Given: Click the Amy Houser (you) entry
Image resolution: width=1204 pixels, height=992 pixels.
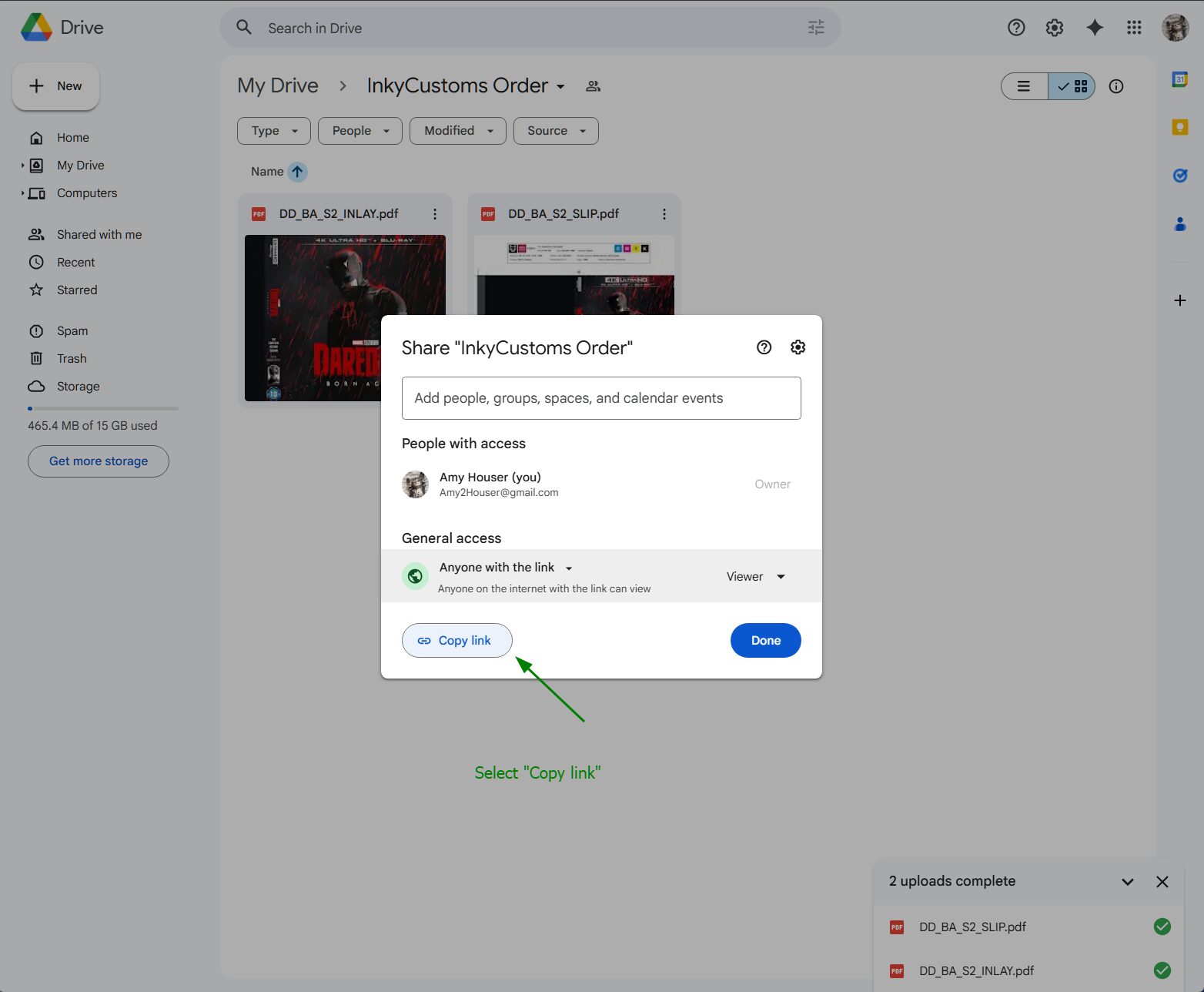Looking at the screenshot, I should pos(601,484).
